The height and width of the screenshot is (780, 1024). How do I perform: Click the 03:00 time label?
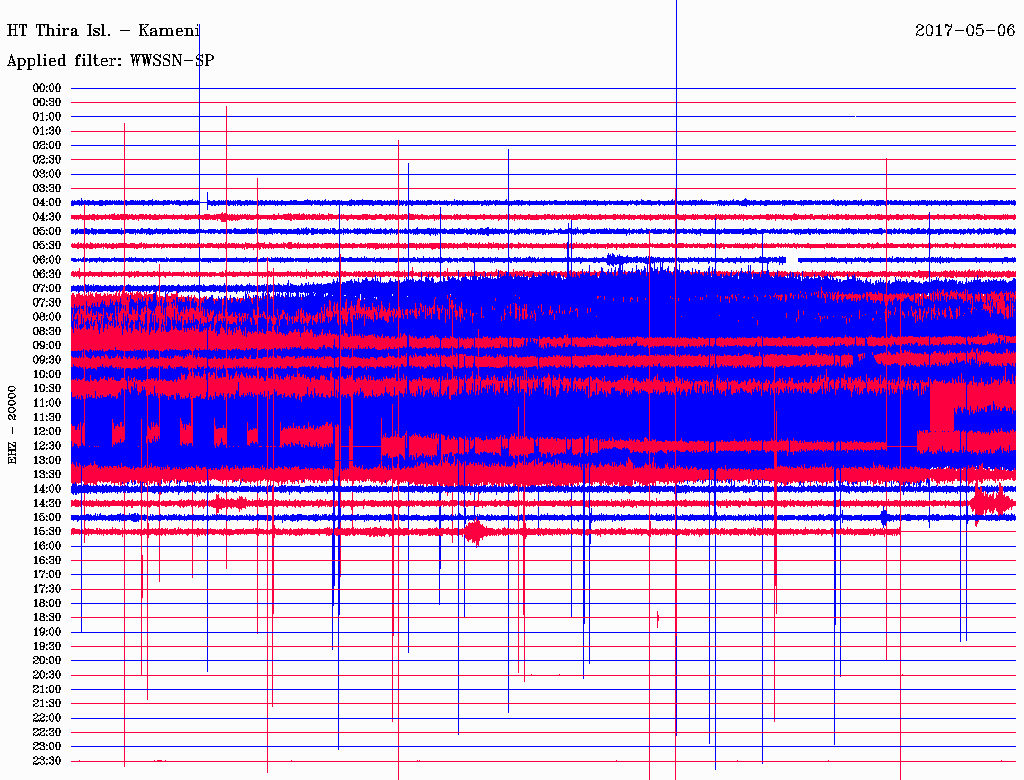click(x=47, y=174)
